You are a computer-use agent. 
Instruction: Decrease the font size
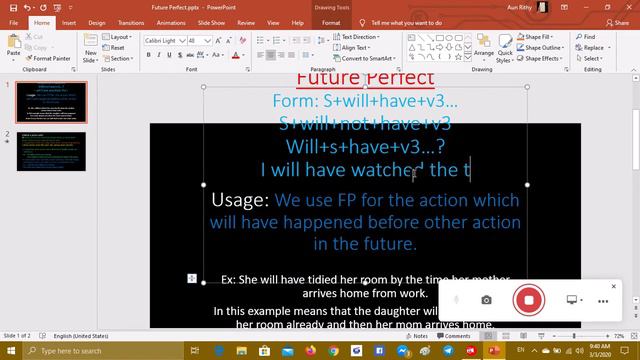(229, 40)
